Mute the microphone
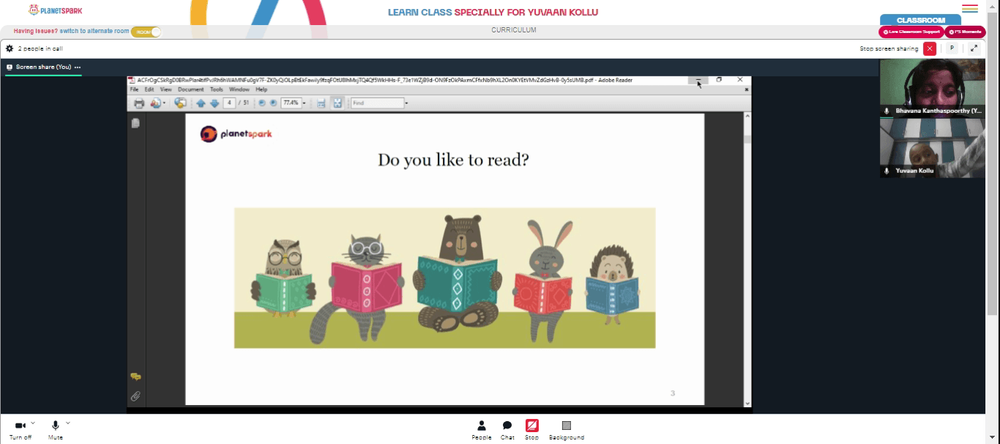The width and height of the screenshot is (1000, 444). pos(55,430)
